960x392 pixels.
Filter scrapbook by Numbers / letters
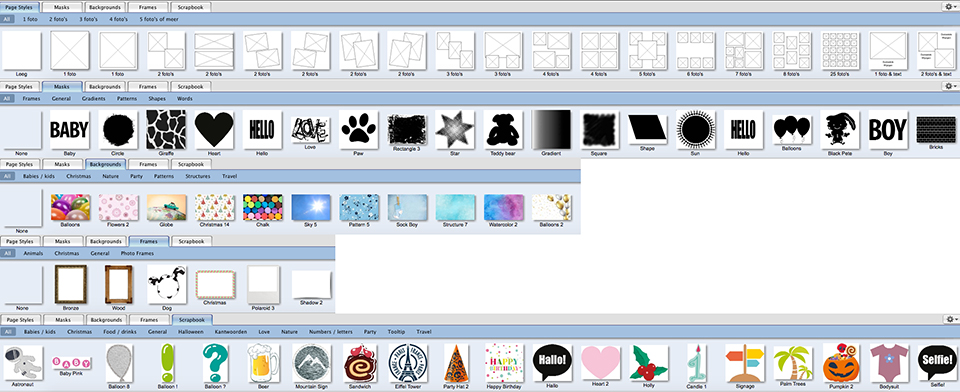331,331
